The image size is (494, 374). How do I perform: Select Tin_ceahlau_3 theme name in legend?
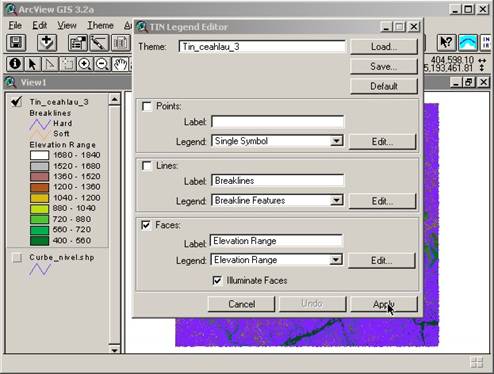59,102
